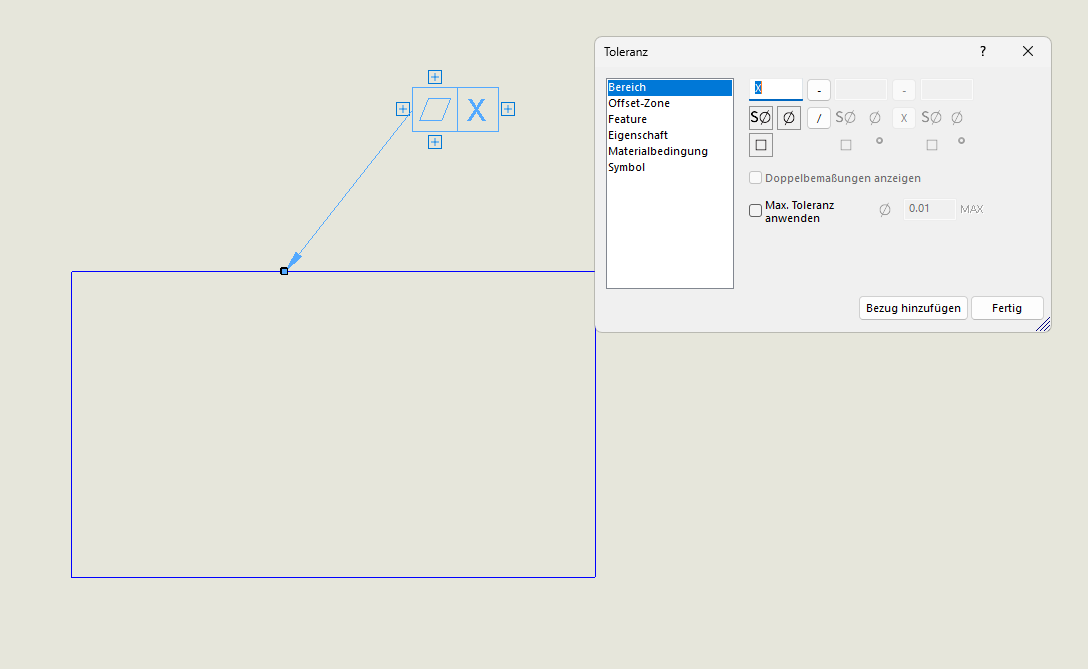1088x669 pixels.
Task: Select the flatness parallelogram symbol cell
Action: 435,110
